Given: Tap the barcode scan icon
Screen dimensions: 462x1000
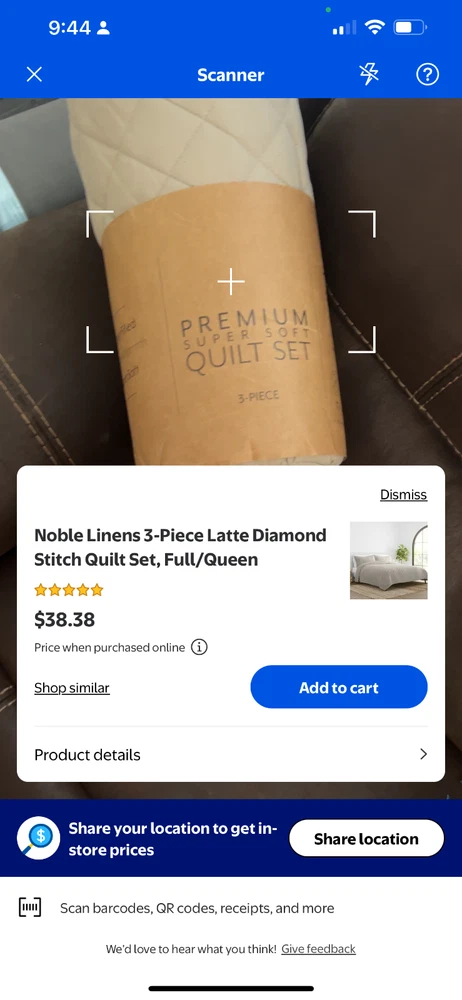Looking at the screenshot, I should point(29,908).
